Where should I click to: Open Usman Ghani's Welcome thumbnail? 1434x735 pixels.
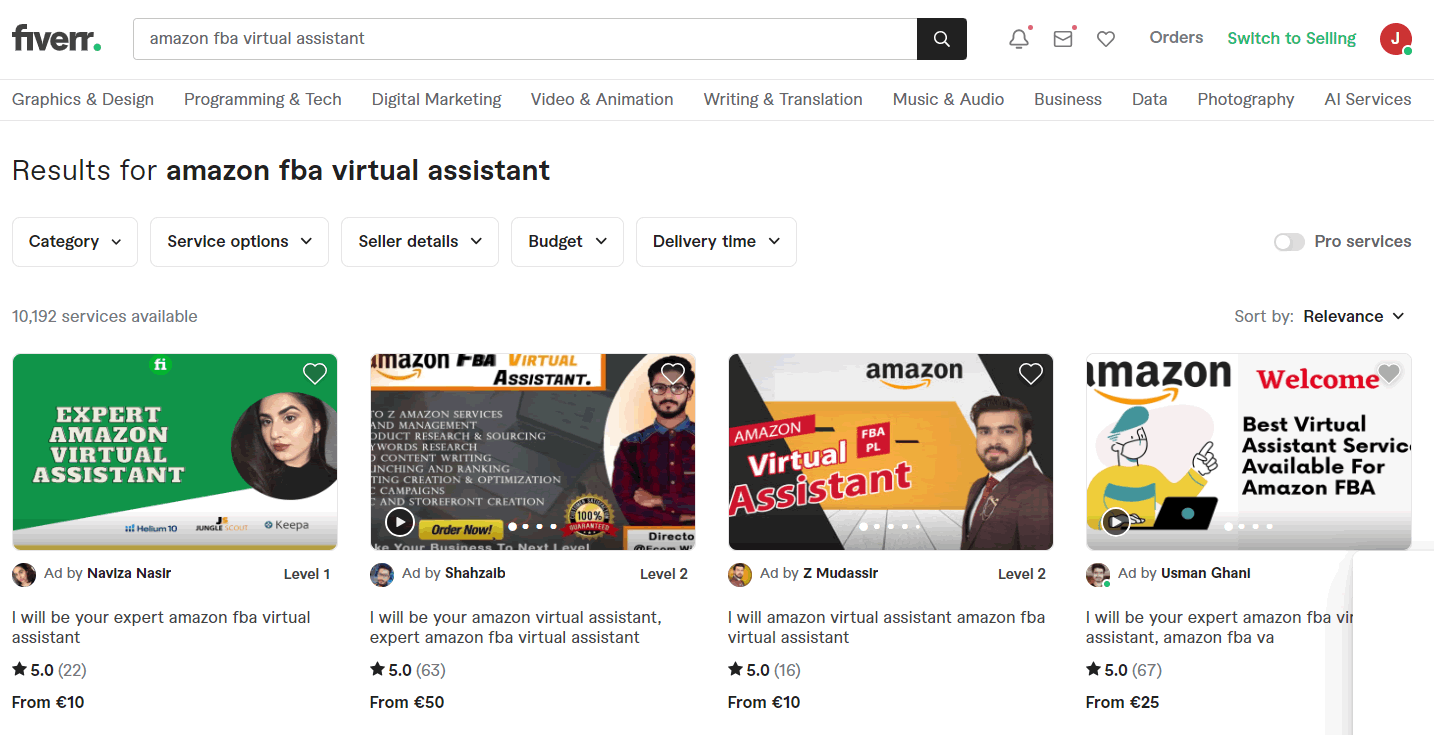tap(1249, 452)
